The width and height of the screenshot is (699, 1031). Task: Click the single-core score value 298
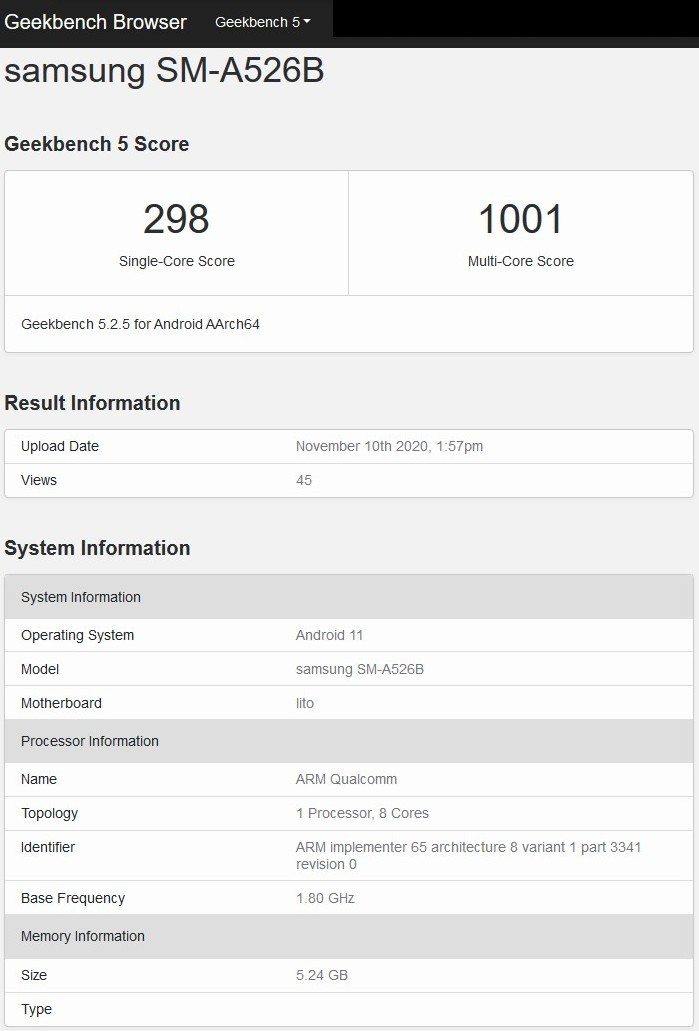[176, 219]
